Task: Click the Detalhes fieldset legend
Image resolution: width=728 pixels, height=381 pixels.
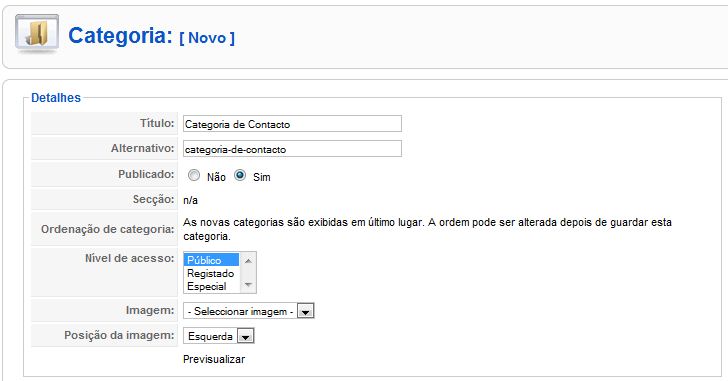Action: [x=56, y=97]
